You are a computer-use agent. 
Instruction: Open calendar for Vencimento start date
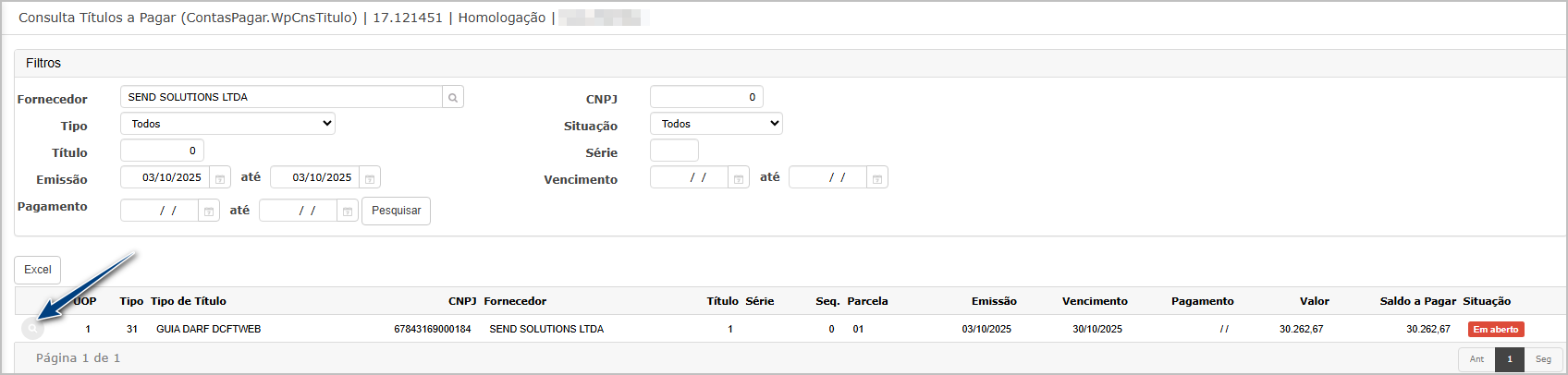[739, 178]
